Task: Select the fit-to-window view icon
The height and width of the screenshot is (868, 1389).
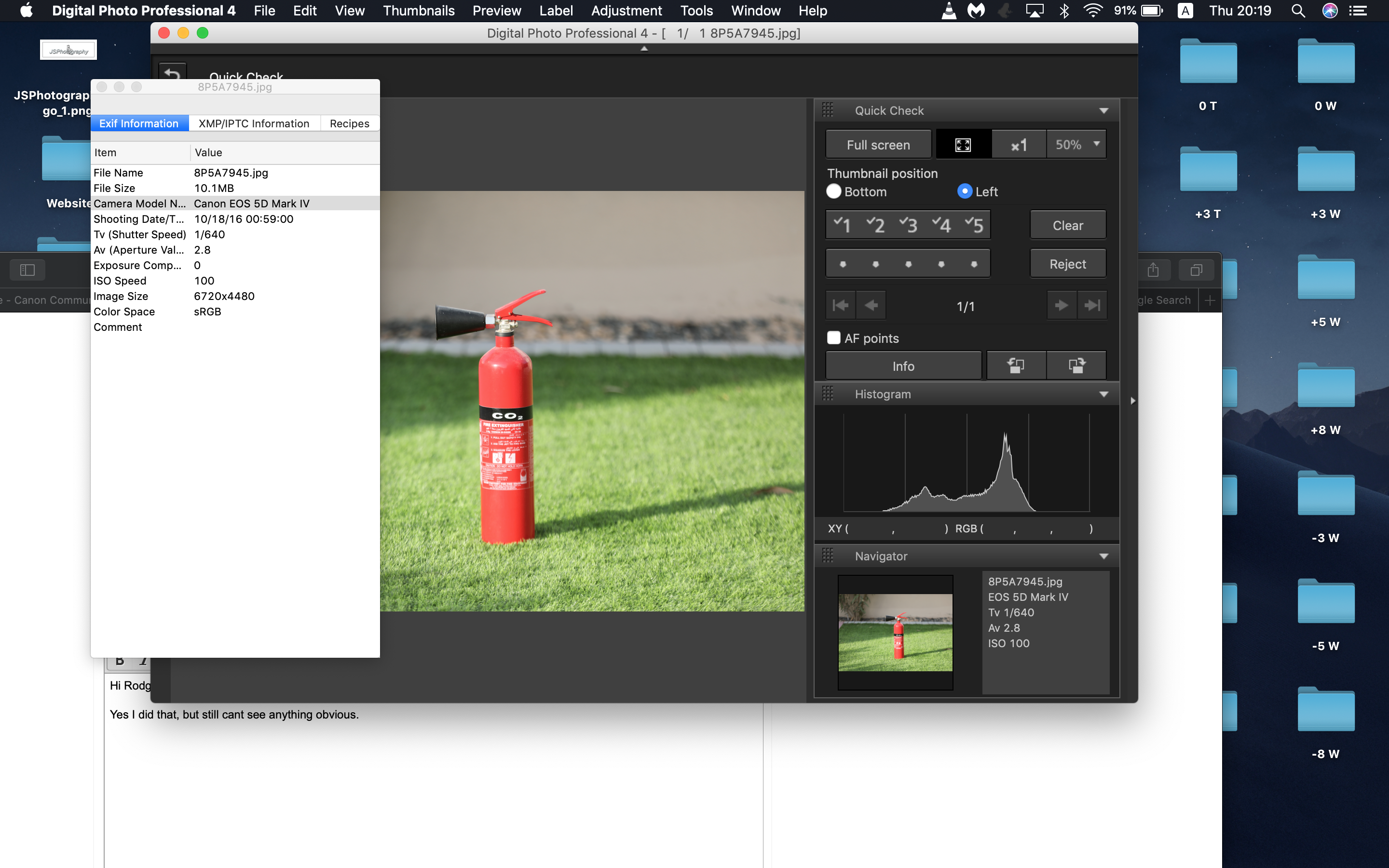Action: coord(963,144)
